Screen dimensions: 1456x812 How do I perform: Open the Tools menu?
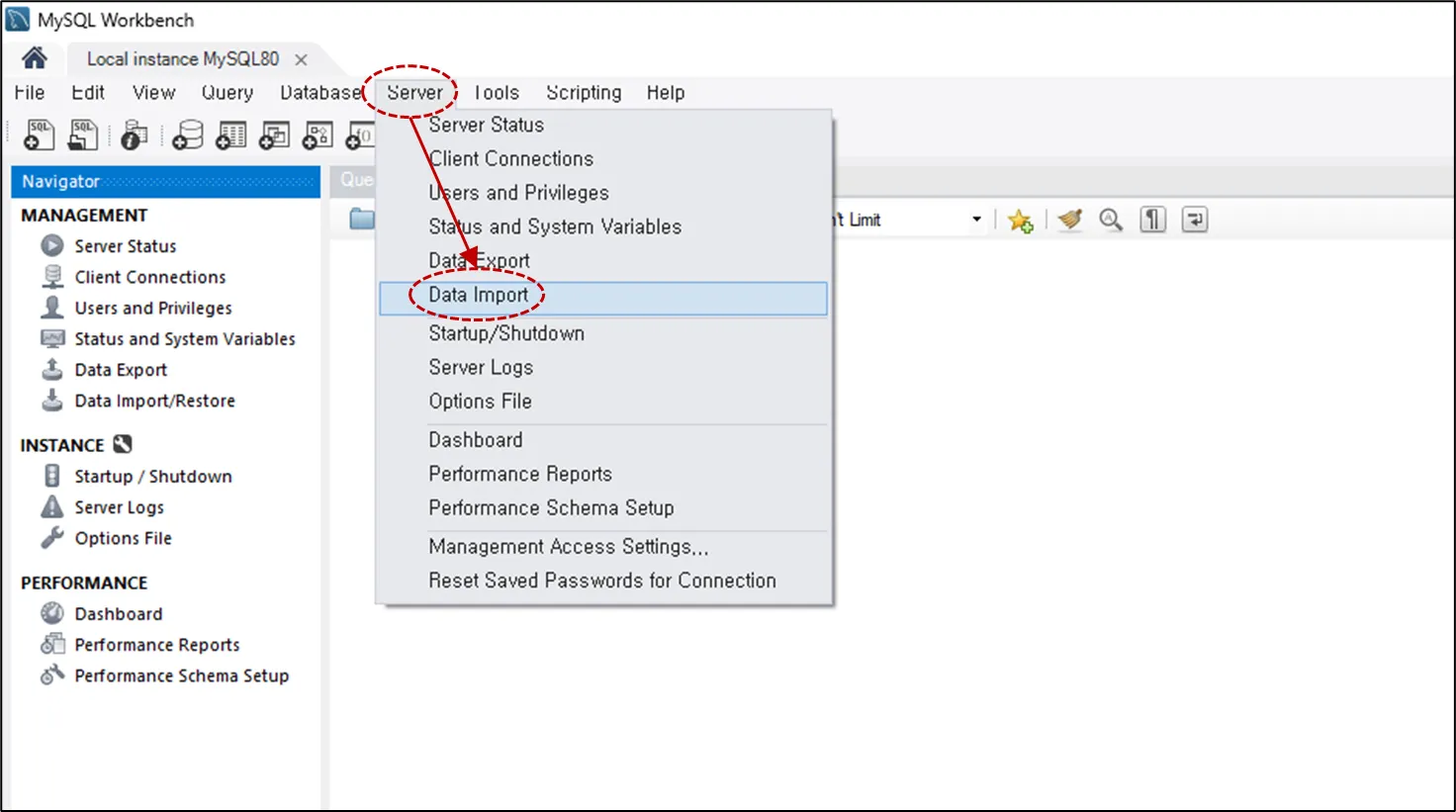click(x=496, y=92)
